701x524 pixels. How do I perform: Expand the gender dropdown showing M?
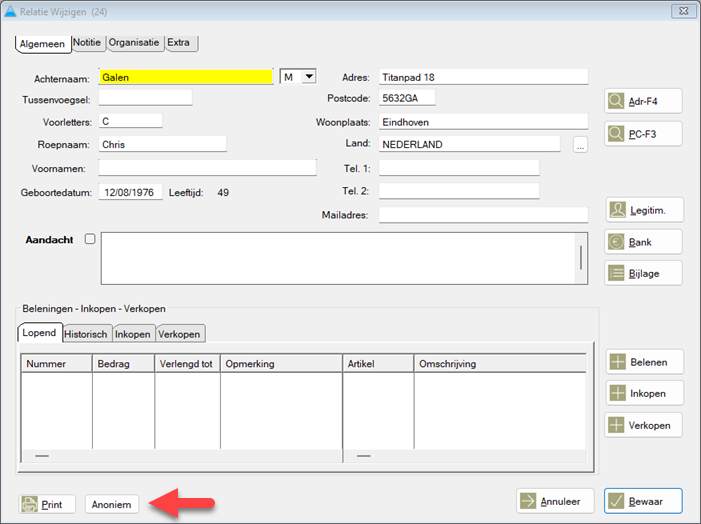[309, 76]
